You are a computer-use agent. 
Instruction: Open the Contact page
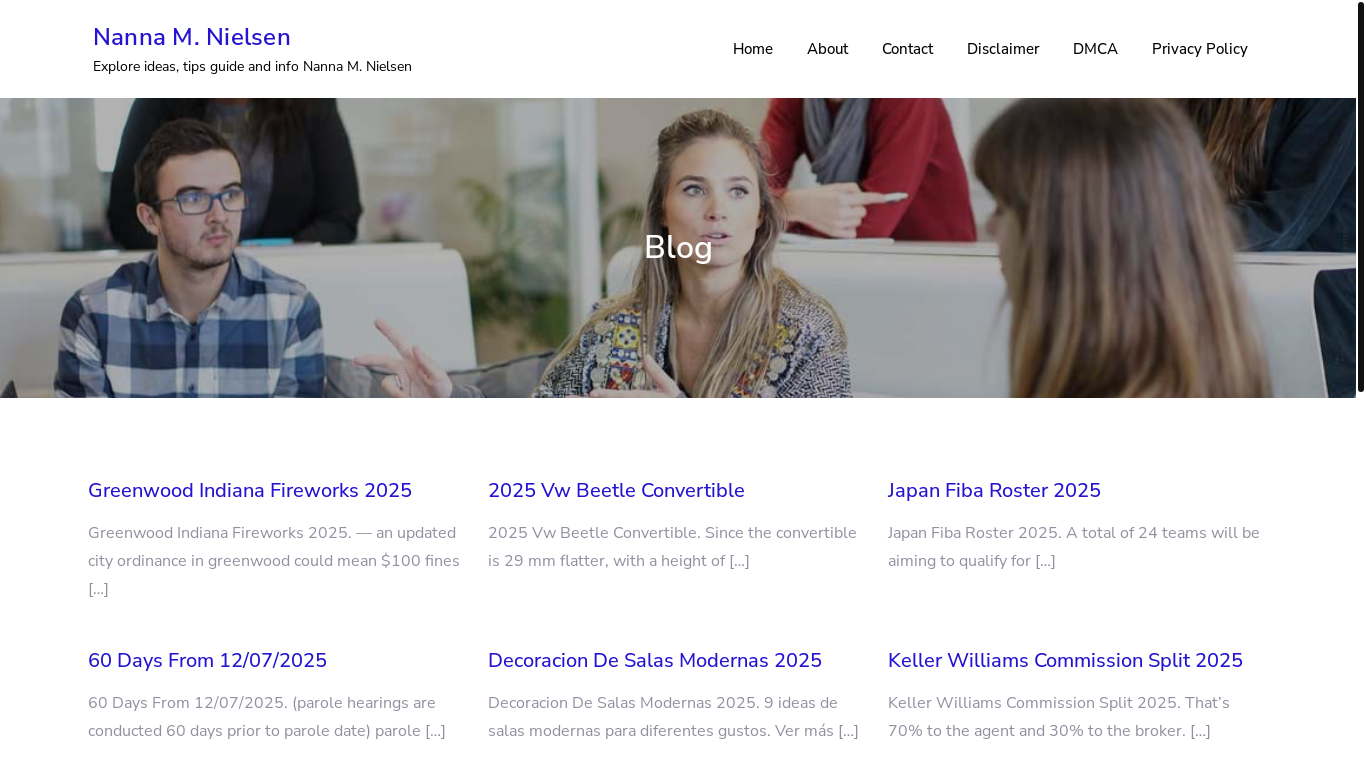[x=907, y=49]
